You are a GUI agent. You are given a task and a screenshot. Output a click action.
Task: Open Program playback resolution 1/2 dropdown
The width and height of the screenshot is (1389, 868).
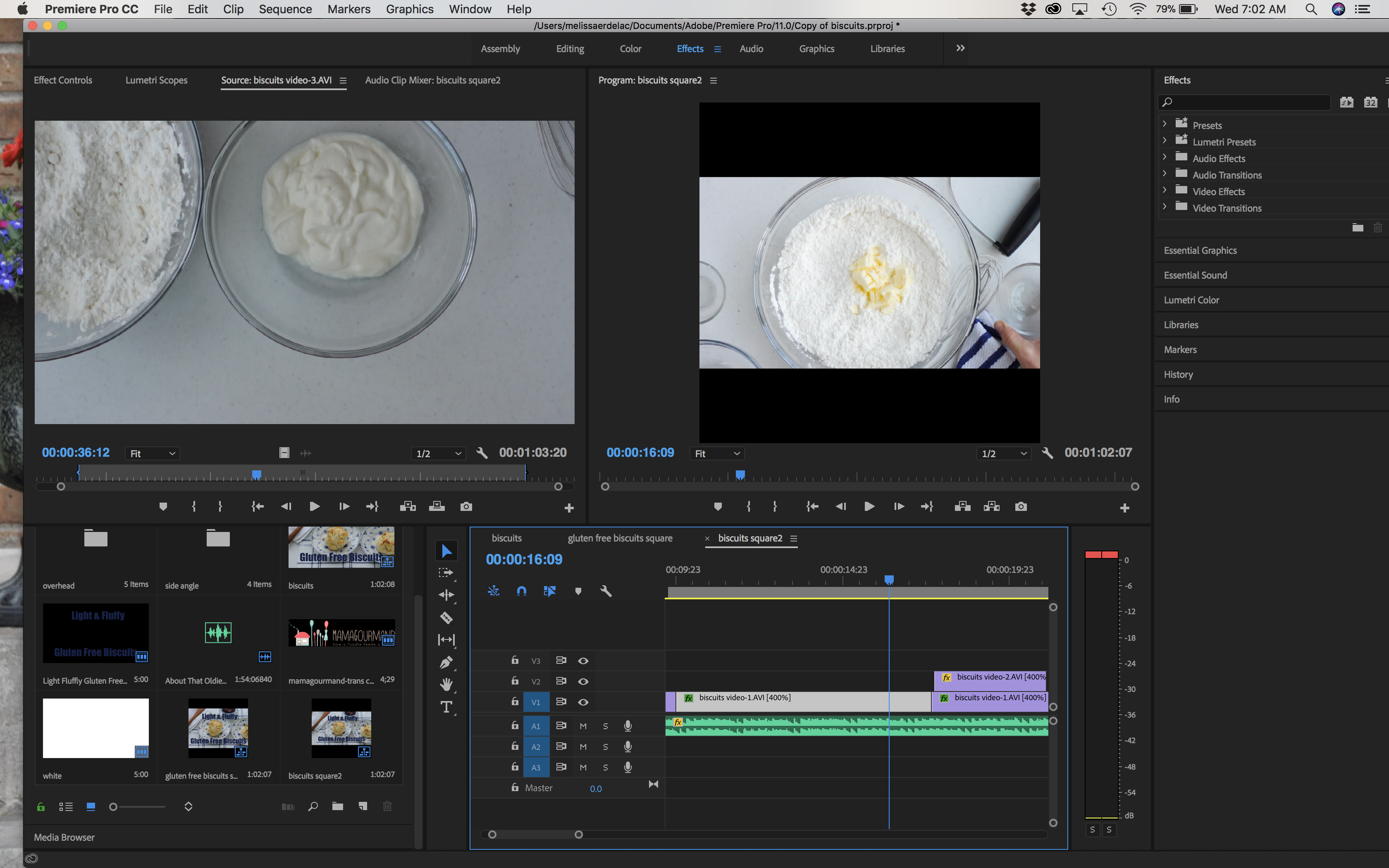click(1003, 453)
